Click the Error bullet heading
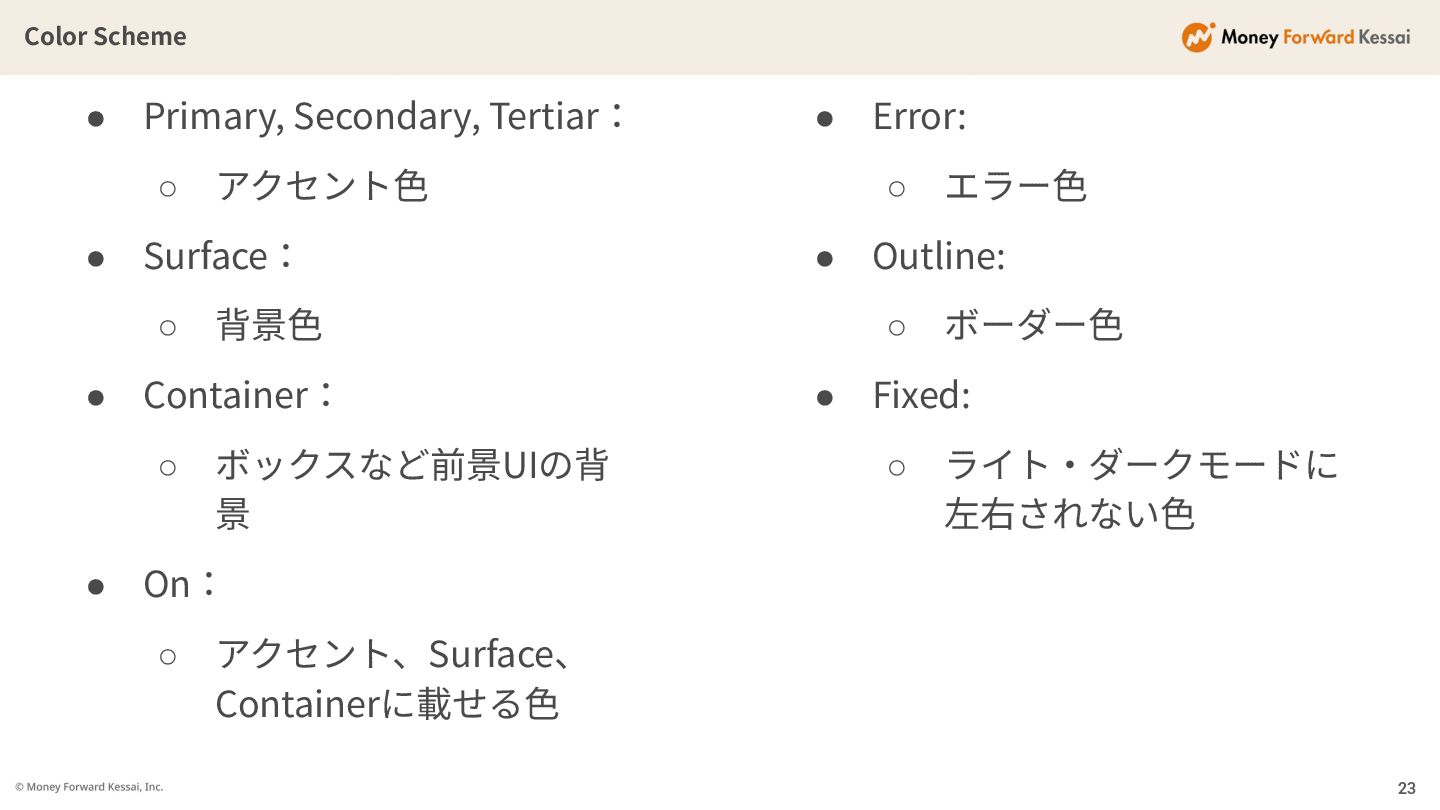Viewport: 1440px width, 810px height. [919, 116]
